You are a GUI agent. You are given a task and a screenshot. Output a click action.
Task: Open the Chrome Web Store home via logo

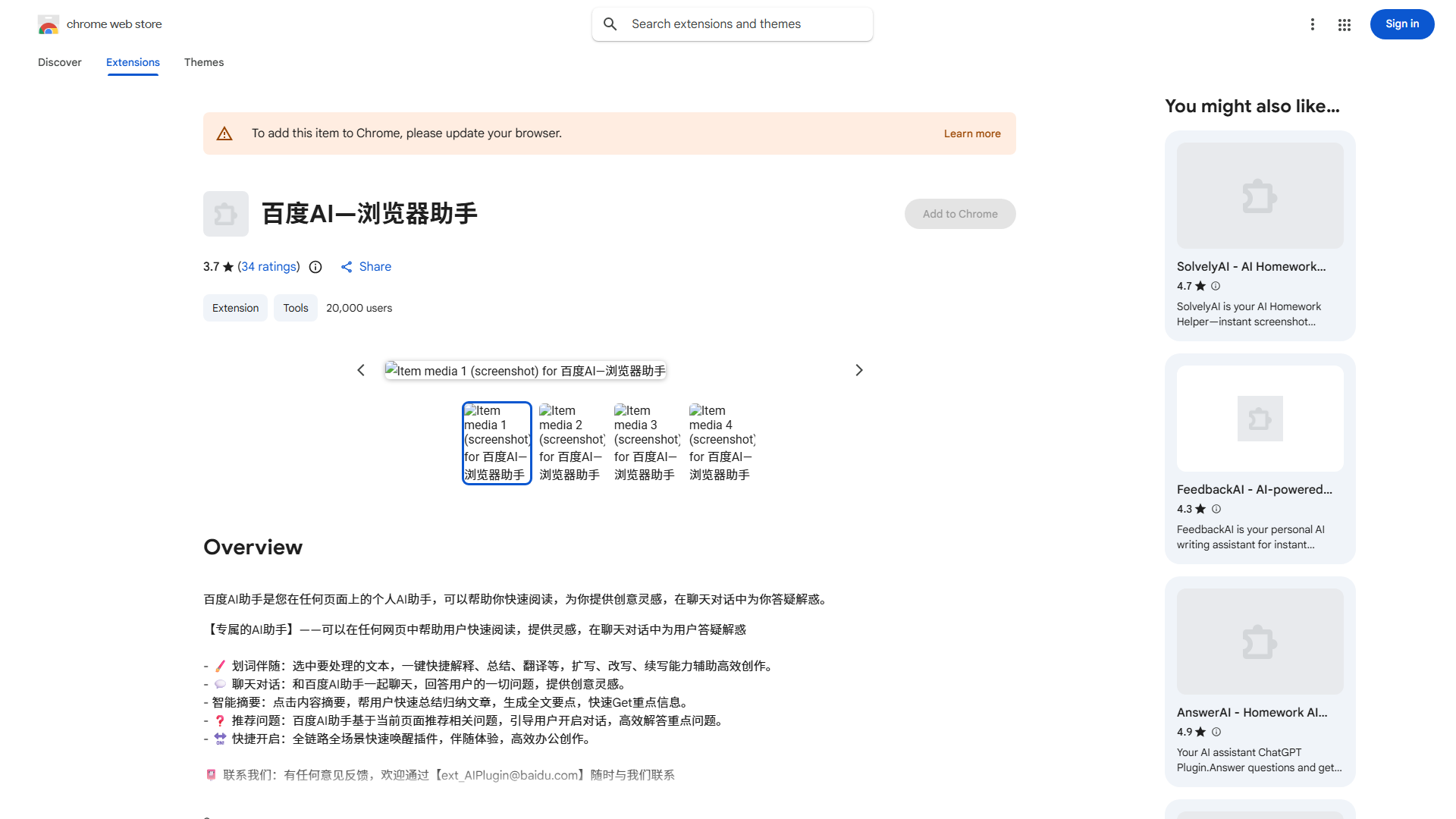tap(49, 24)
